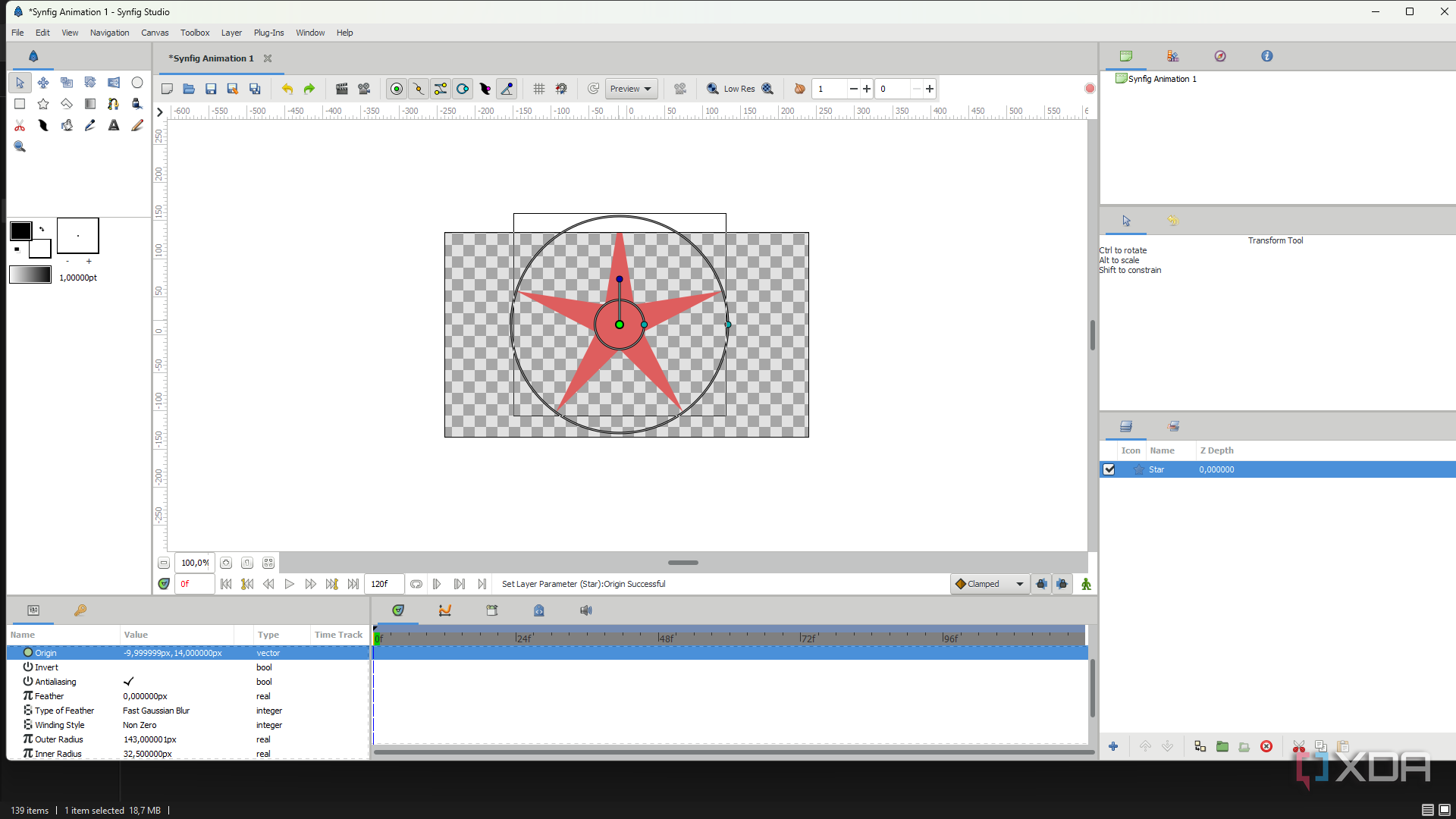This screenshot has width=1456, height=819.
Task: Select the Cutout scissors tool
Action: [20, 125]
